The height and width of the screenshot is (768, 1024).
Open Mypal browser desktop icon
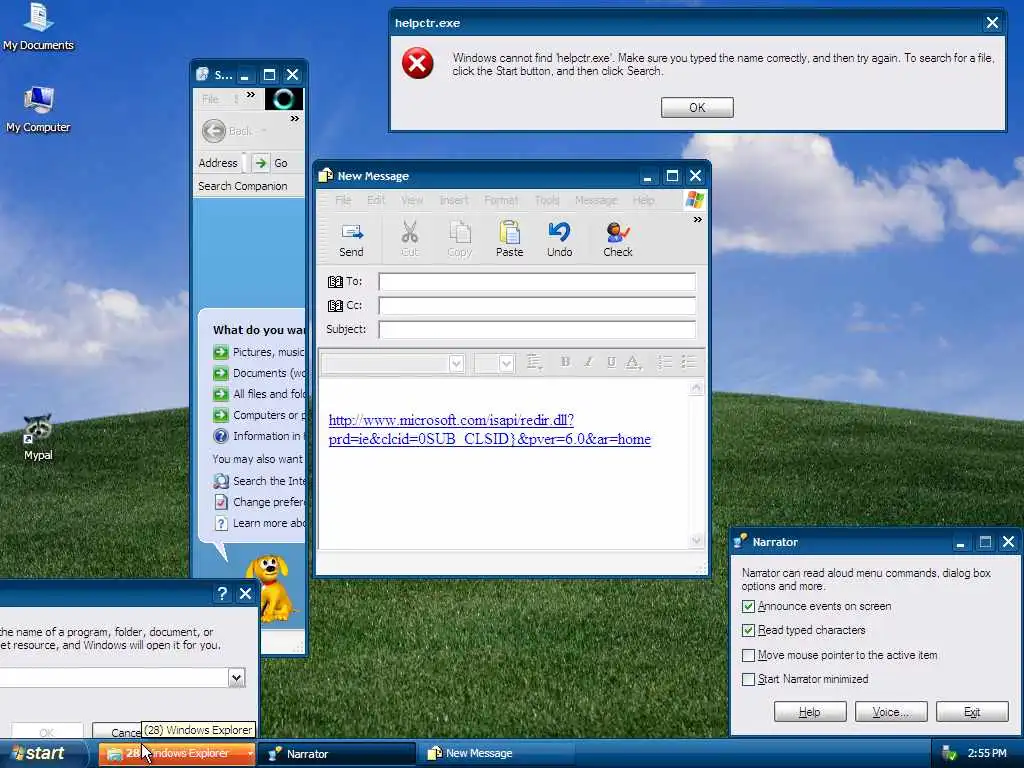point(38,438)
